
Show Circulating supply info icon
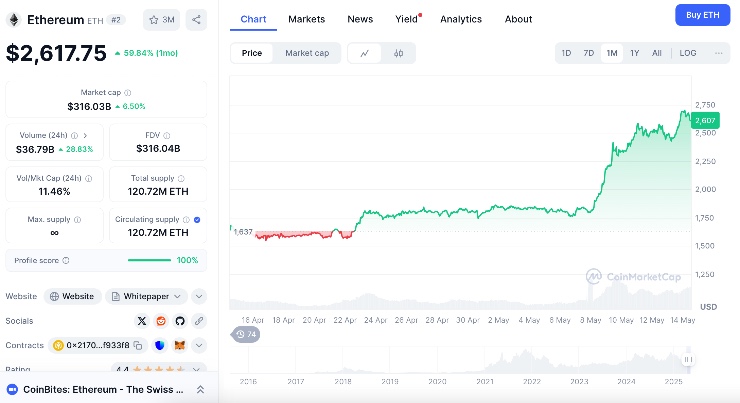coord(186,219)
